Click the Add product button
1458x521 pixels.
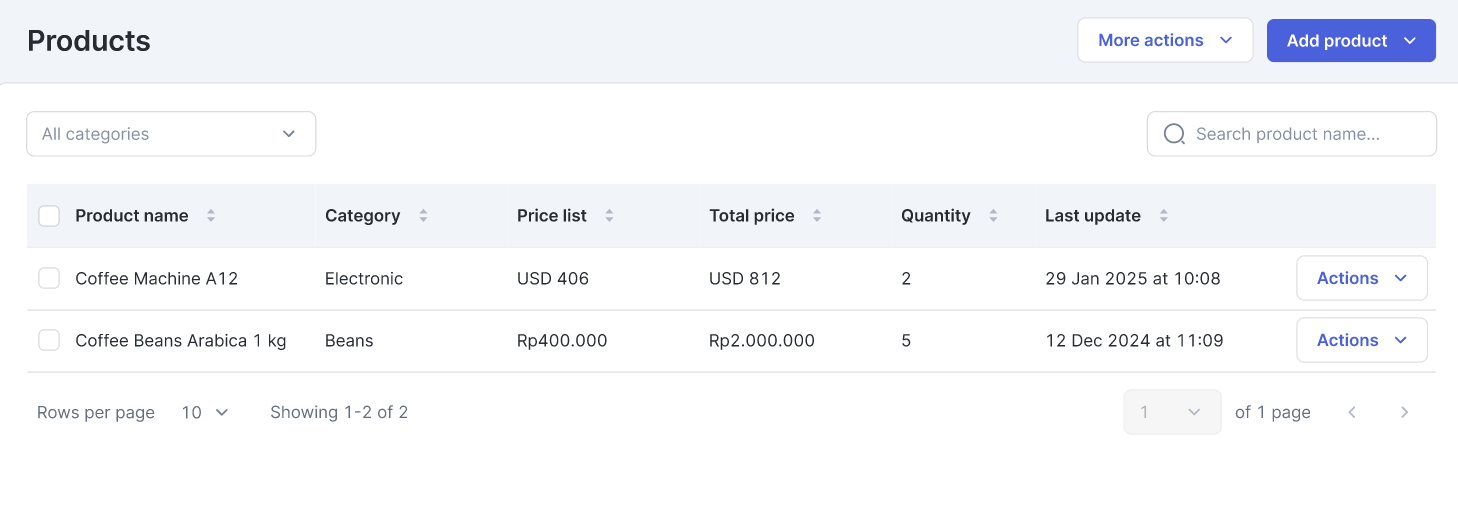[1350, 41]
